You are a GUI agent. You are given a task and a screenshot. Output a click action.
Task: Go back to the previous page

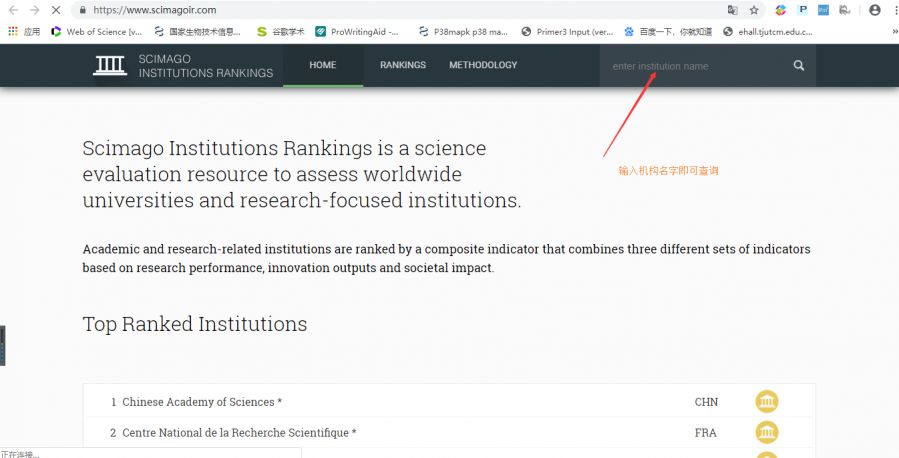pos(13,10)
